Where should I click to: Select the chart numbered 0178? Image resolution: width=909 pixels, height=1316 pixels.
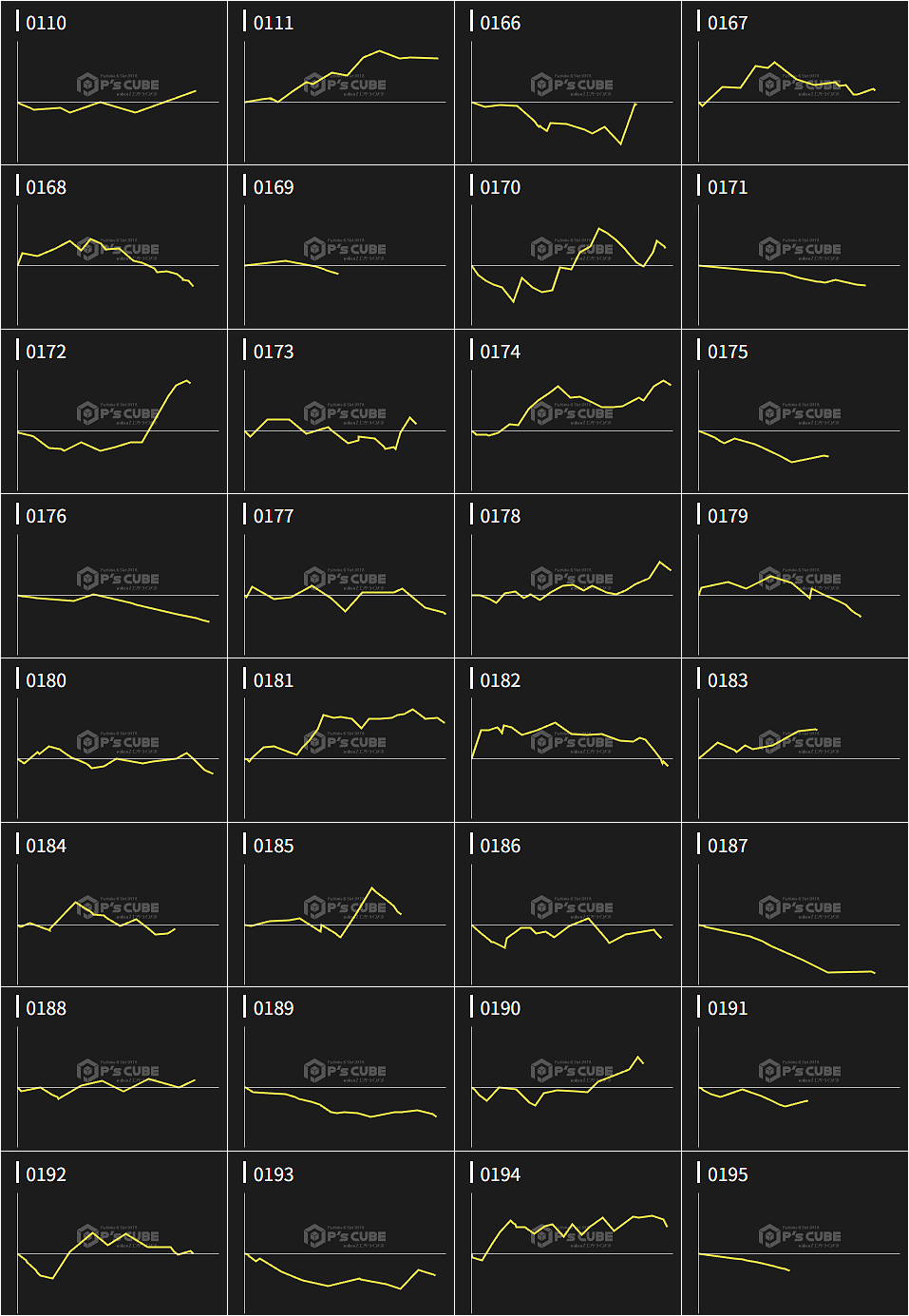point(568,588)
